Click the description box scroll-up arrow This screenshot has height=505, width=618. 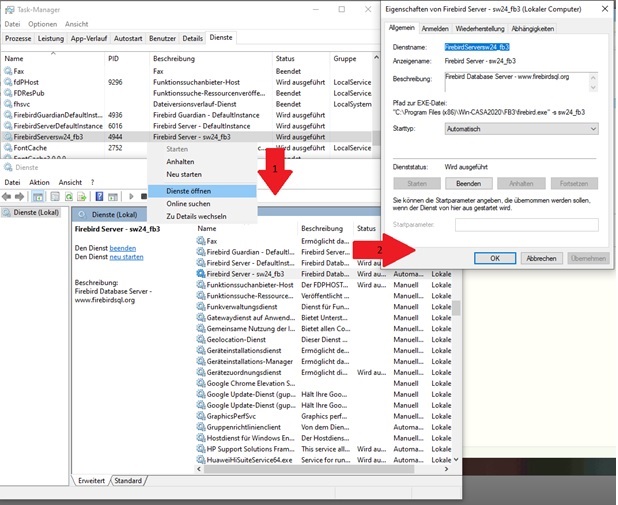(x=594, y=77)
